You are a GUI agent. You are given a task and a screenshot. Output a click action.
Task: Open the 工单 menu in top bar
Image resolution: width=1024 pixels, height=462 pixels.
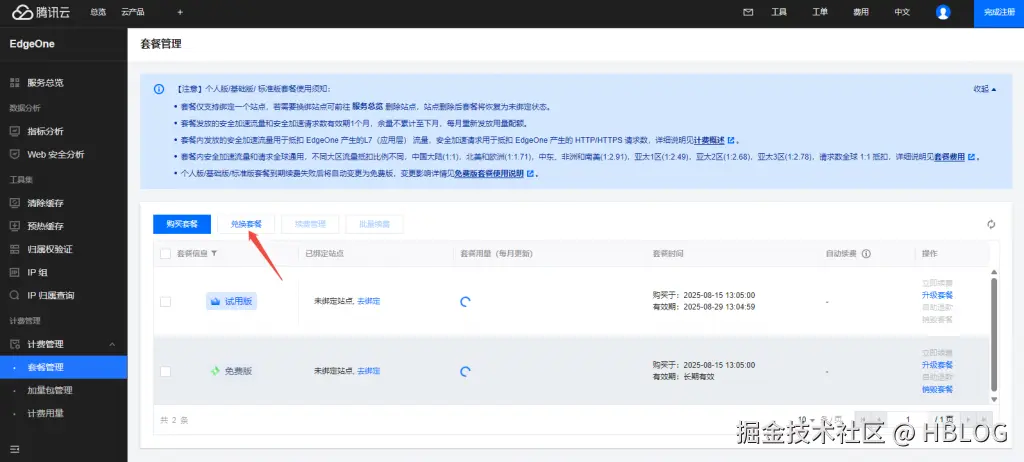[x=820, y=12]
